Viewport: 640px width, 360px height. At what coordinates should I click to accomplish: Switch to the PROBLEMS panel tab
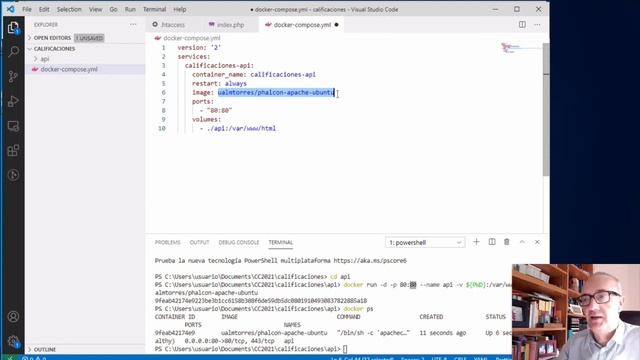pos(167,242)
